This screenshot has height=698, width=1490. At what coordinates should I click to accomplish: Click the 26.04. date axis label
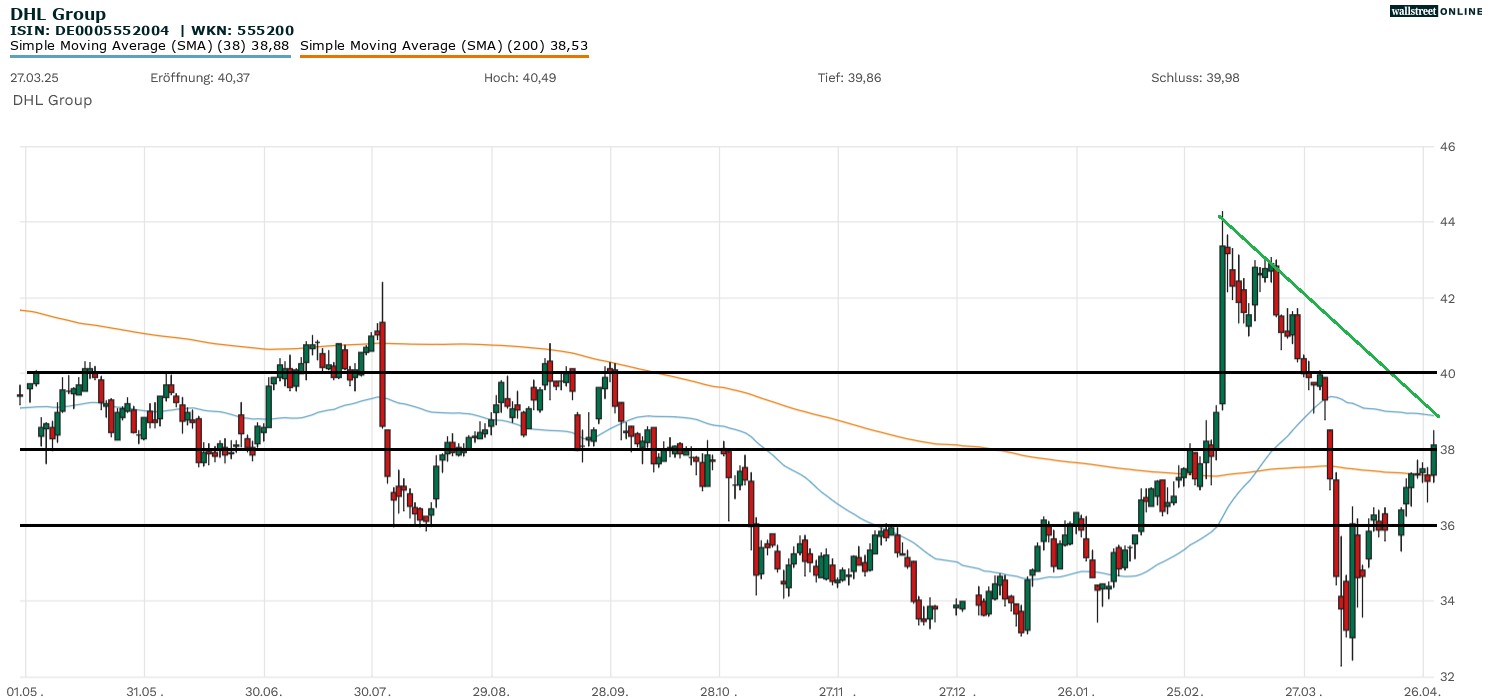1422,691
